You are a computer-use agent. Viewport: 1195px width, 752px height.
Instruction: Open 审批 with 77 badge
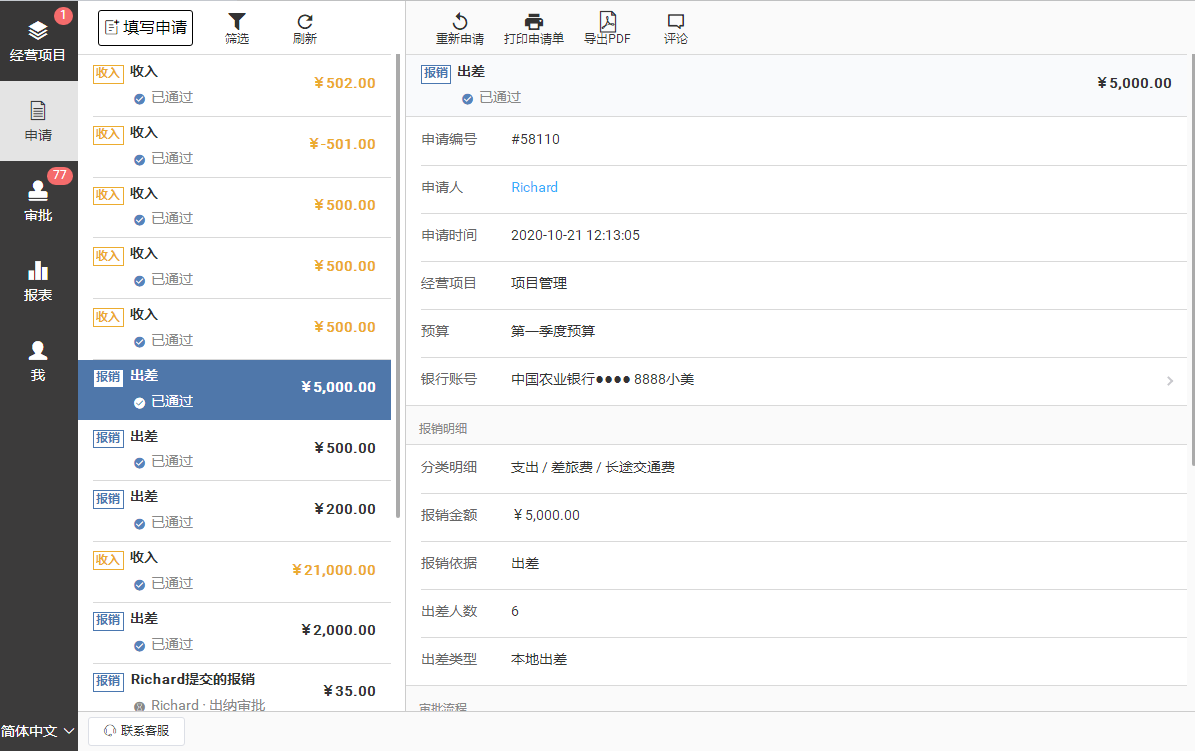coord(38,201)
